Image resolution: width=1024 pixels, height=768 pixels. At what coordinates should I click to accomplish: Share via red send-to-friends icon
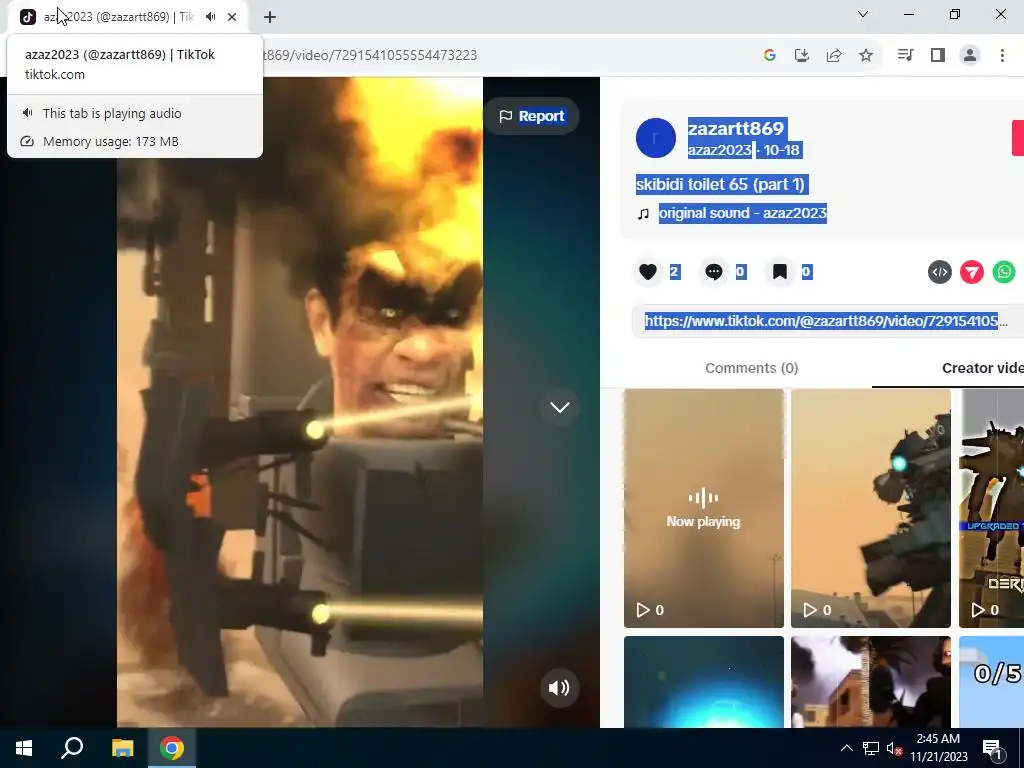pyautogui.click(x=972, y=272)
